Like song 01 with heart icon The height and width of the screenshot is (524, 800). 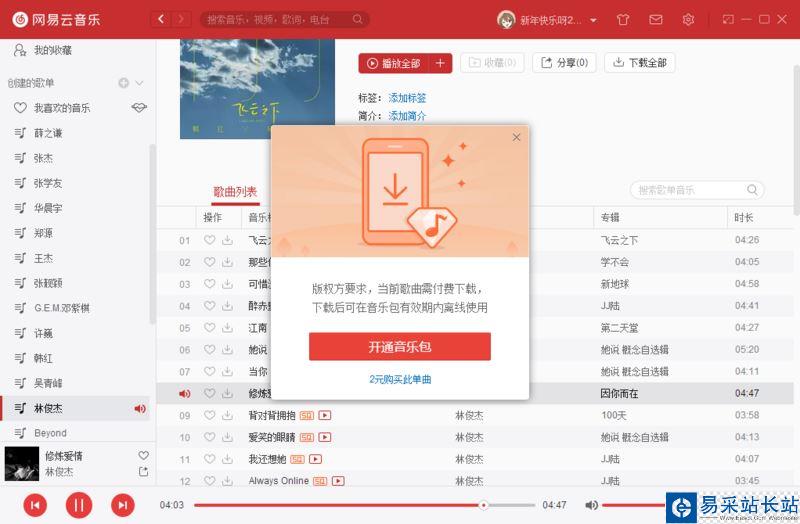coord(210,240)
